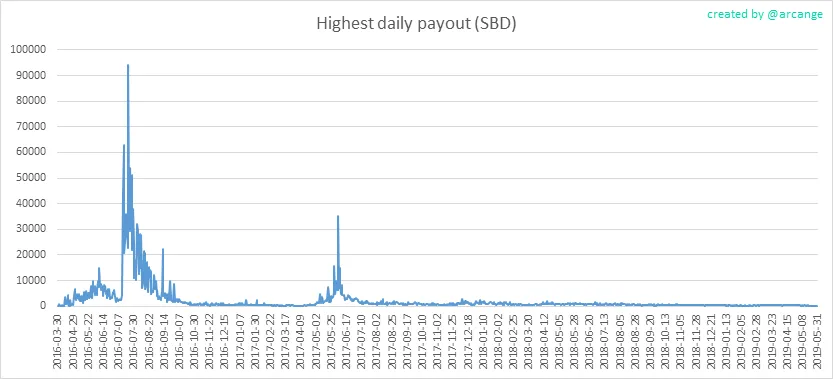The image size is (833, 379).
Task: Click the 40000 y-axis label
Action: click(x=31, y=203)
